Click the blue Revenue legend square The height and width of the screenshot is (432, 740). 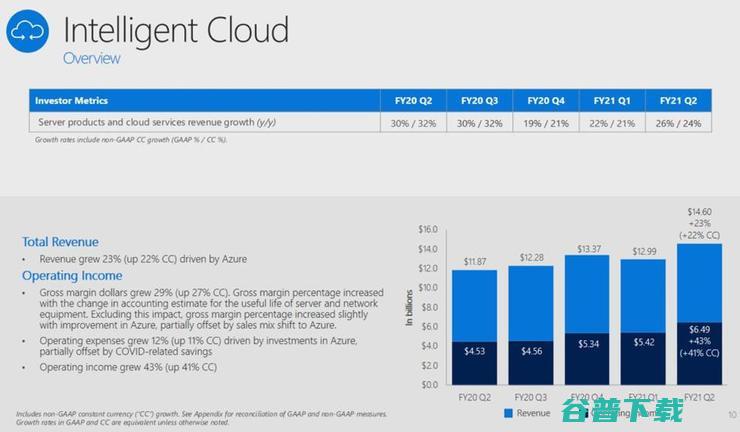(x=508, y=413)
